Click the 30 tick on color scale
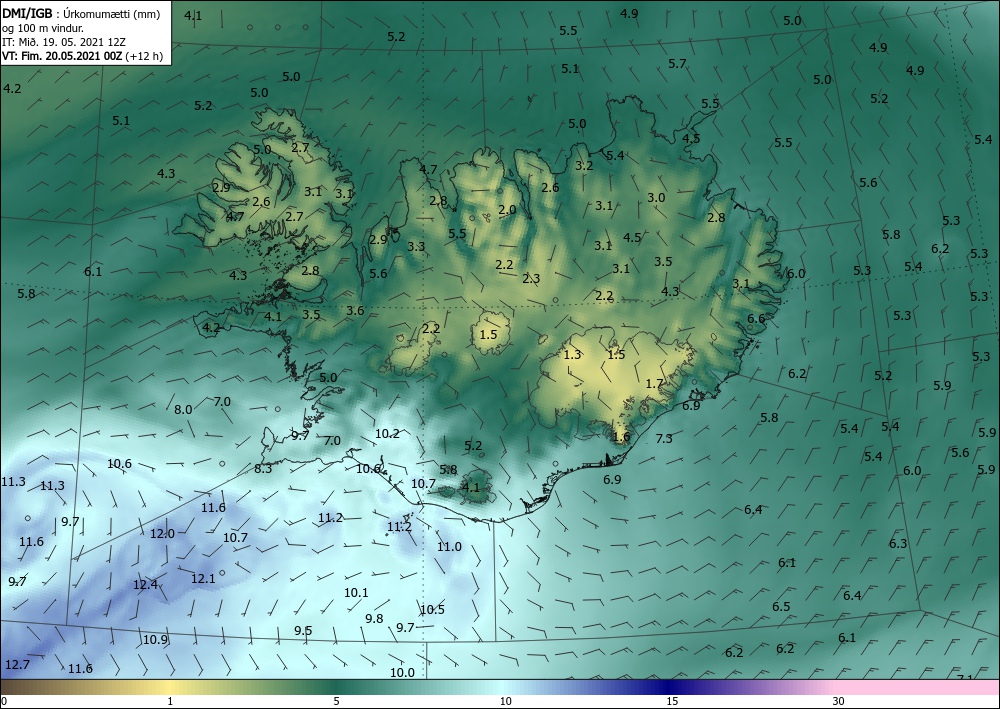1000x709 pixels. tap(839, 701)
